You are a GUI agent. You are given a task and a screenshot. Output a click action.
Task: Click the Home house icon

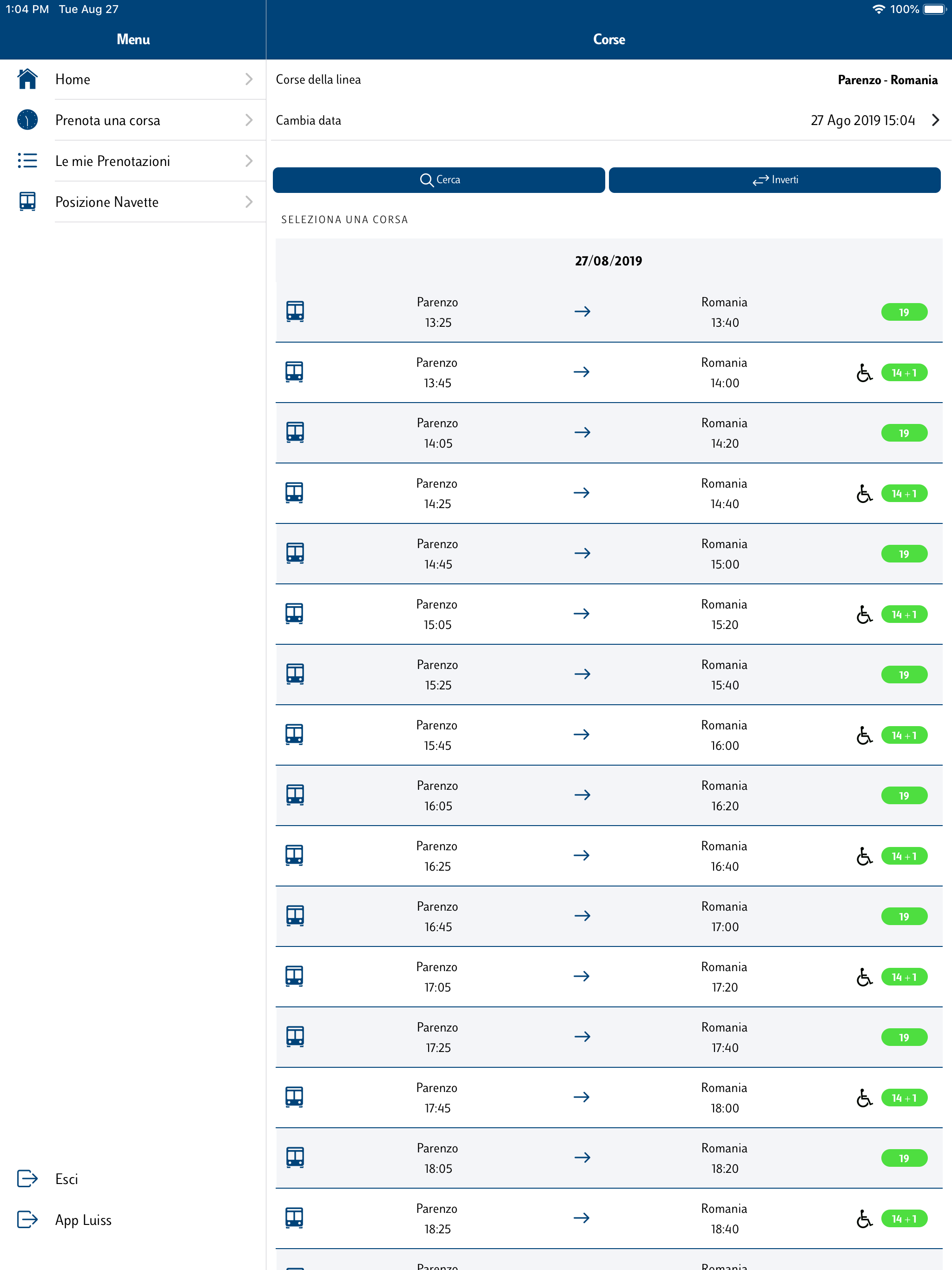point(27,79)
